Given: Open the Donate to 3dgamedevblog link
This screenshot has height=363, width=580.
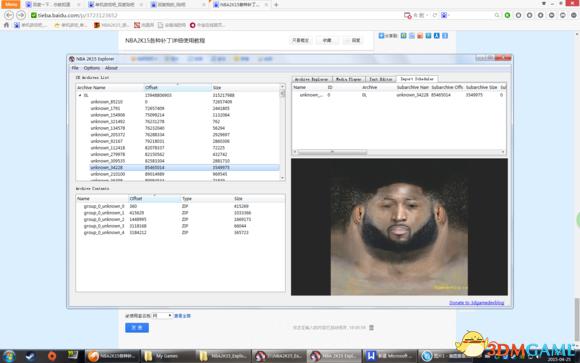Looking at the screenshot, I should 476,303.
